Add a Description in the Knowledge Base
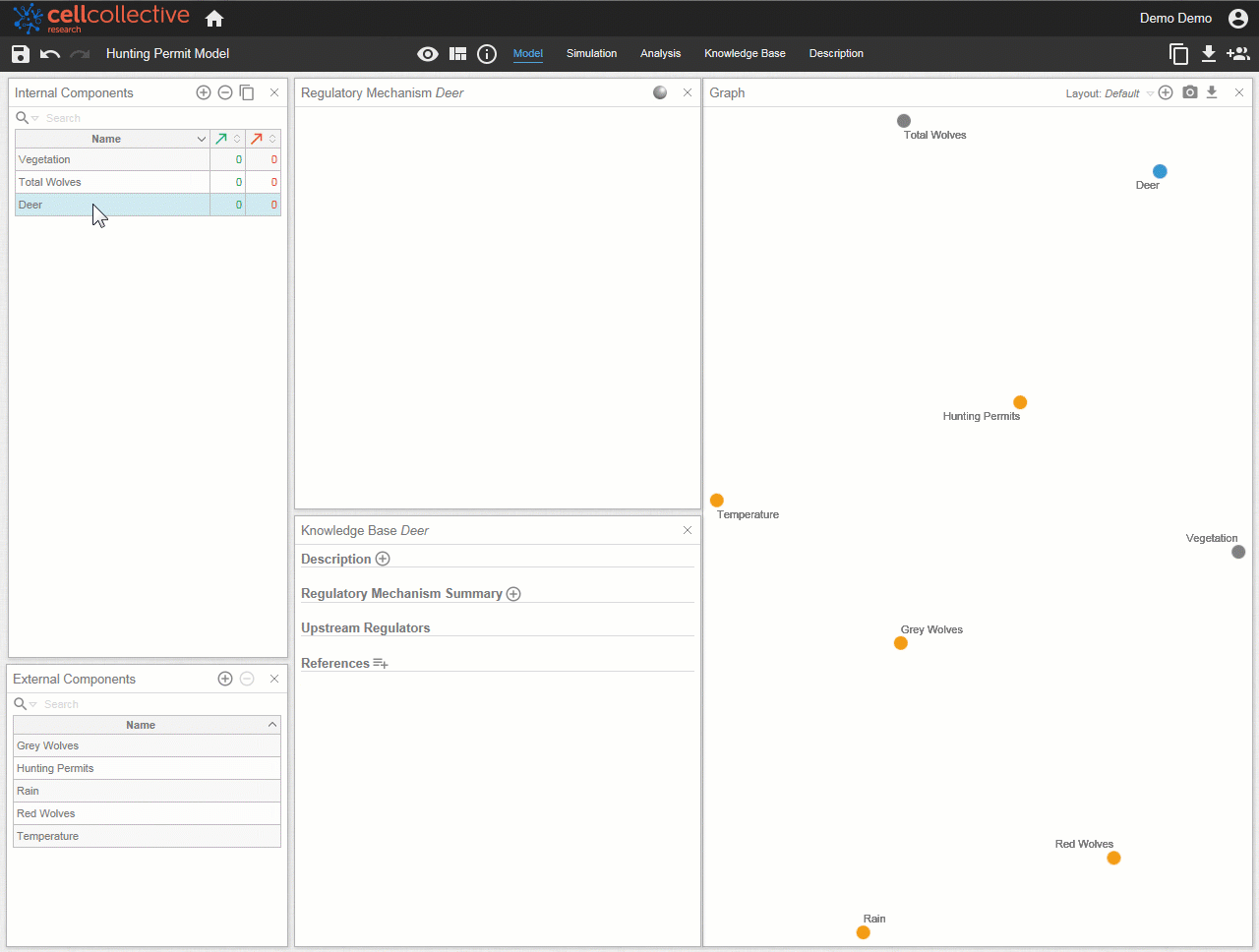 click(x=384, y=559)
